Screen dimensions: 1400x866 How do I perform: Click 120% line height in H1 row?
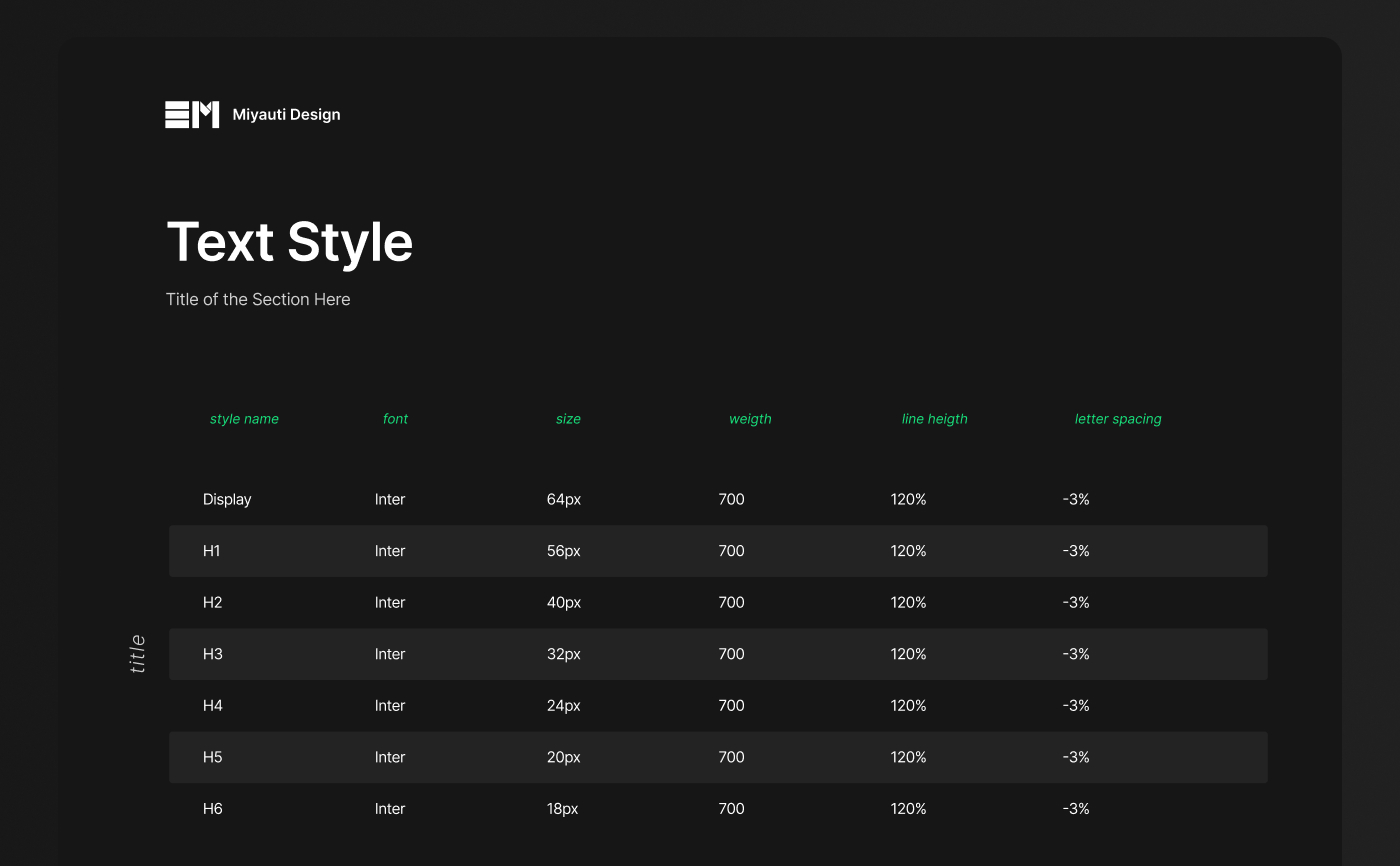point(908,551)
